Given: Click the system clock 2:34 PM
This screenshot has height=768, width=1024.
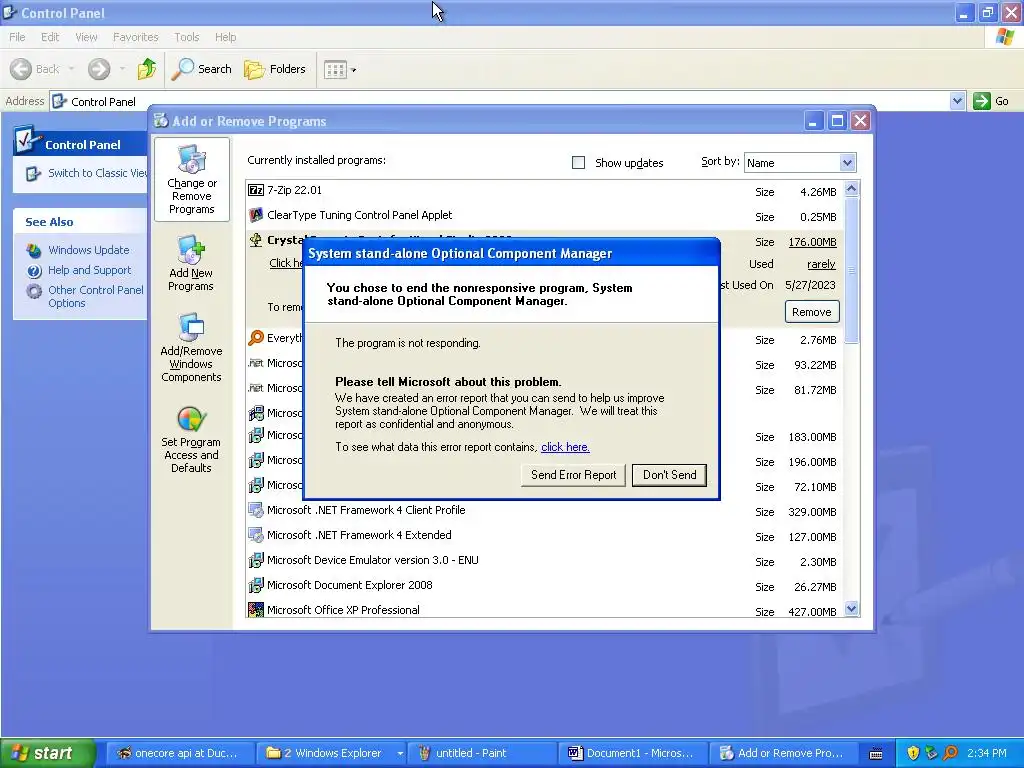Looking at the screenshot, I should [986, 753].
